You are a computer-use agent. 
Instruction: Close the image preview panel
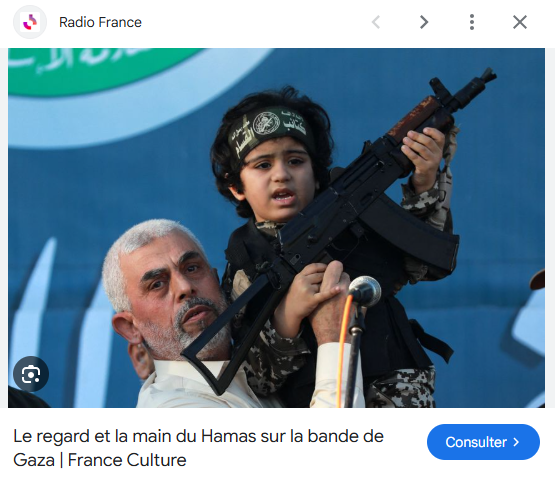[x=520, y=22]
